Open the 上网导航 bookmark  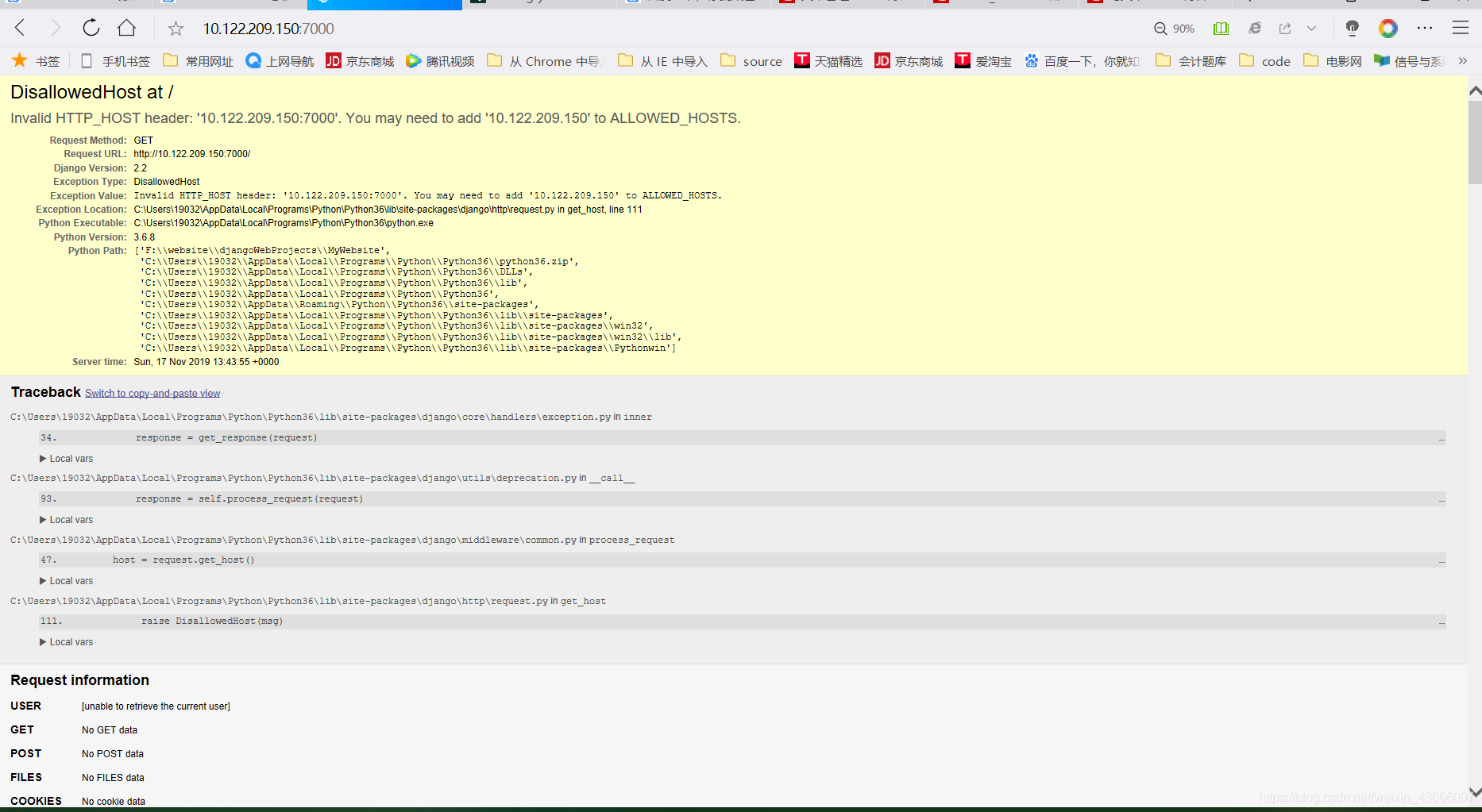(x=280, y=61)
